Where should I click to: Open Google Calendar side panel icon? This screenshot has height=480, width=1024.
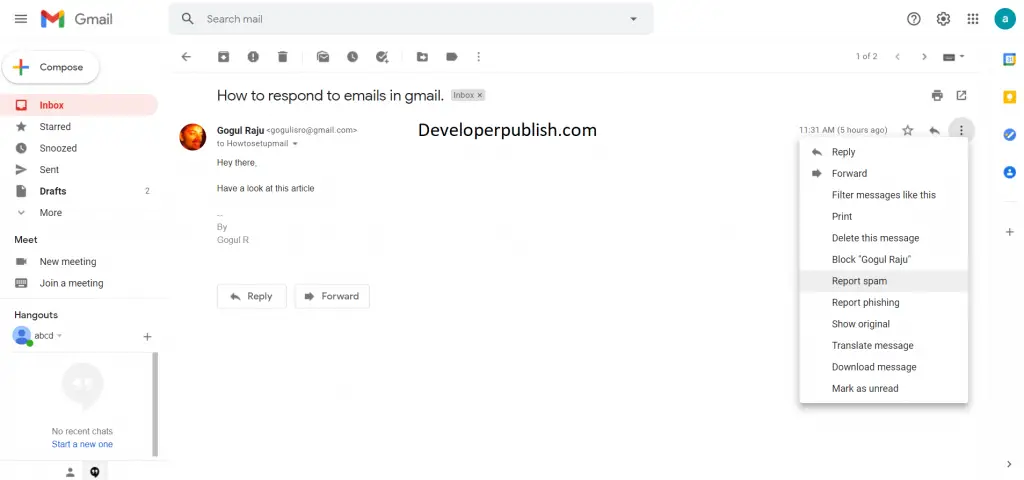pyautogui.click(x=1010, y=59)
